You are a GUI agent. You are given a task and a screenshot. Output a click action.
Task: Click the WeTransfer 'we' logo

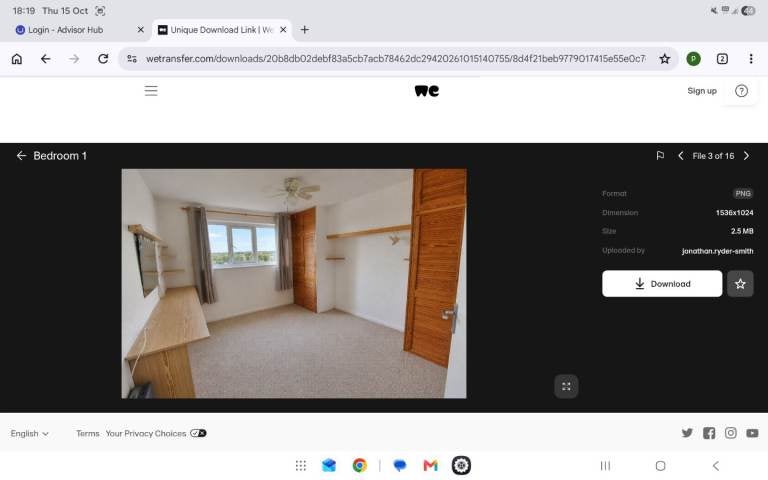427,91
